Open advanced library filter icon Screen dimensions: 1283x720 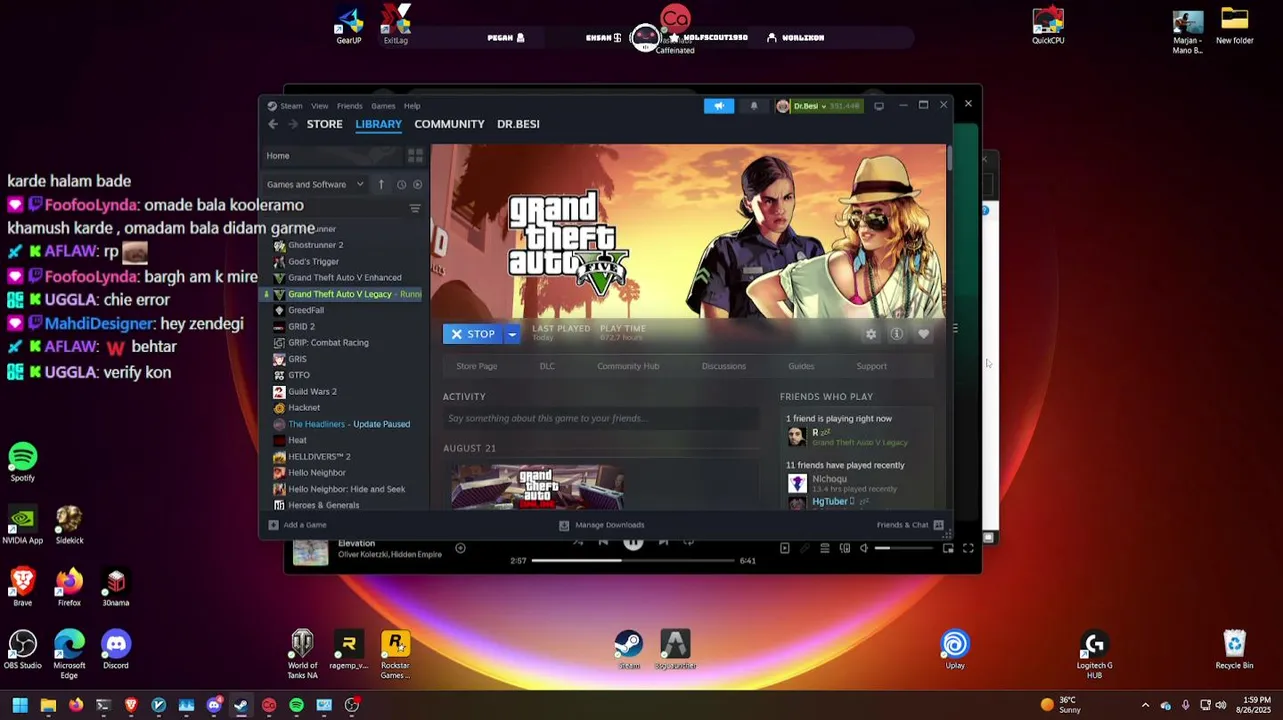[x=415, y=208]
